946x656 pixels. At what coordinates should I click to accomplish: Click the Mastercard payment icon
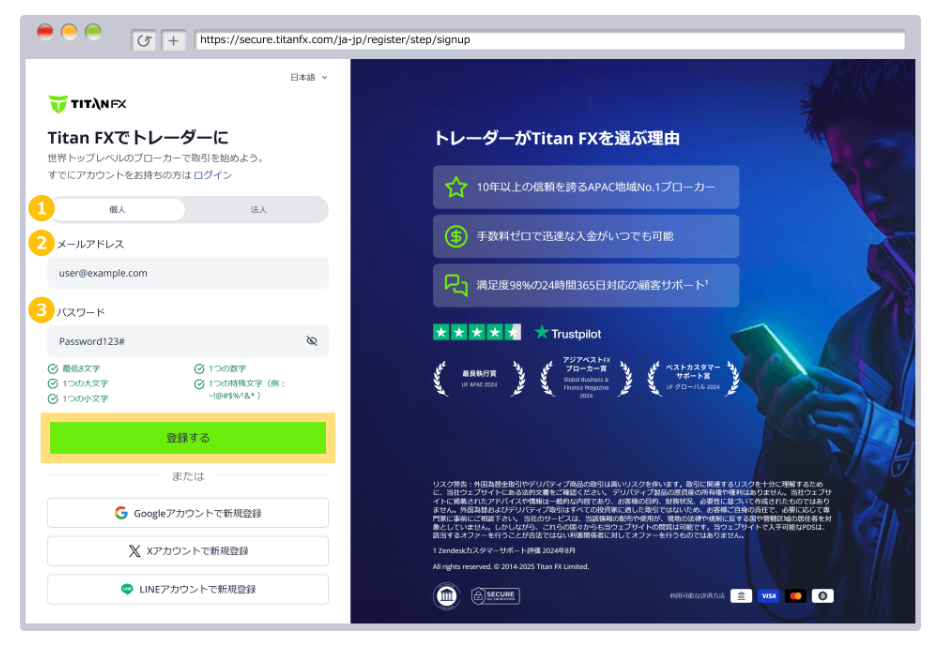pyautogui.click(x=796, y=596)
